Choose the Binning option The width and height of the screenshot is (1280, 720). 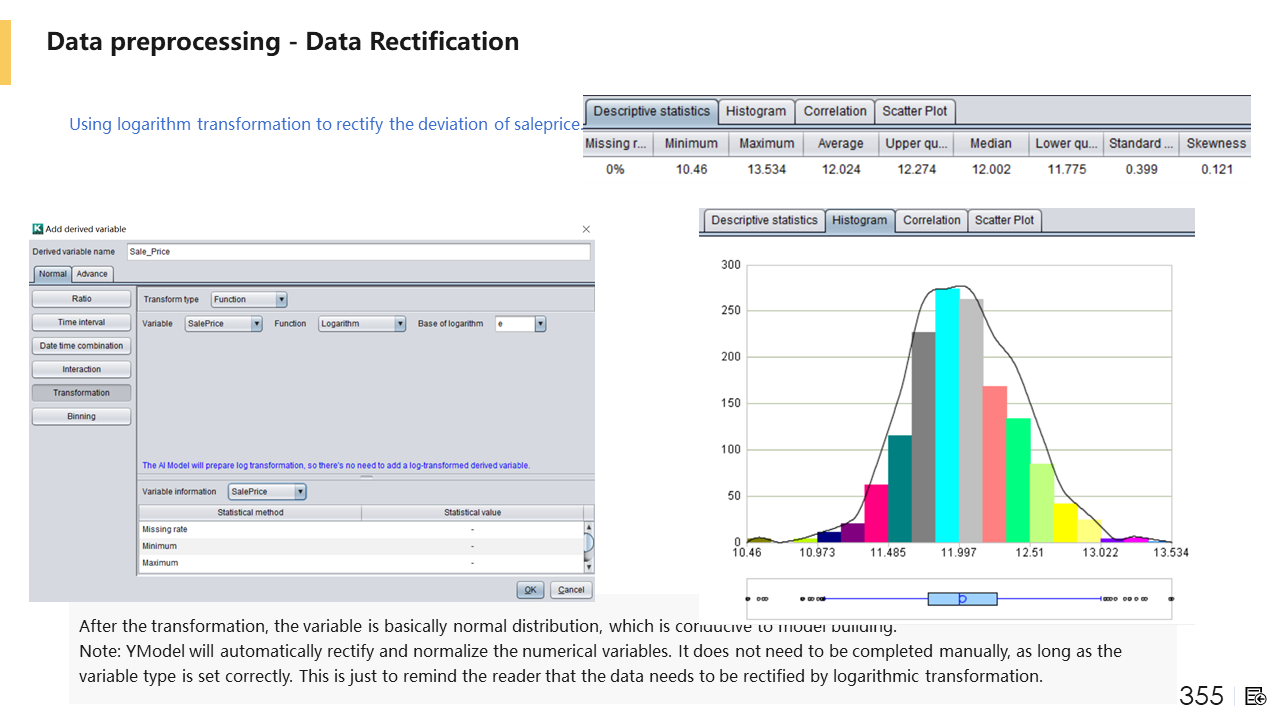[x=81, y=416]
